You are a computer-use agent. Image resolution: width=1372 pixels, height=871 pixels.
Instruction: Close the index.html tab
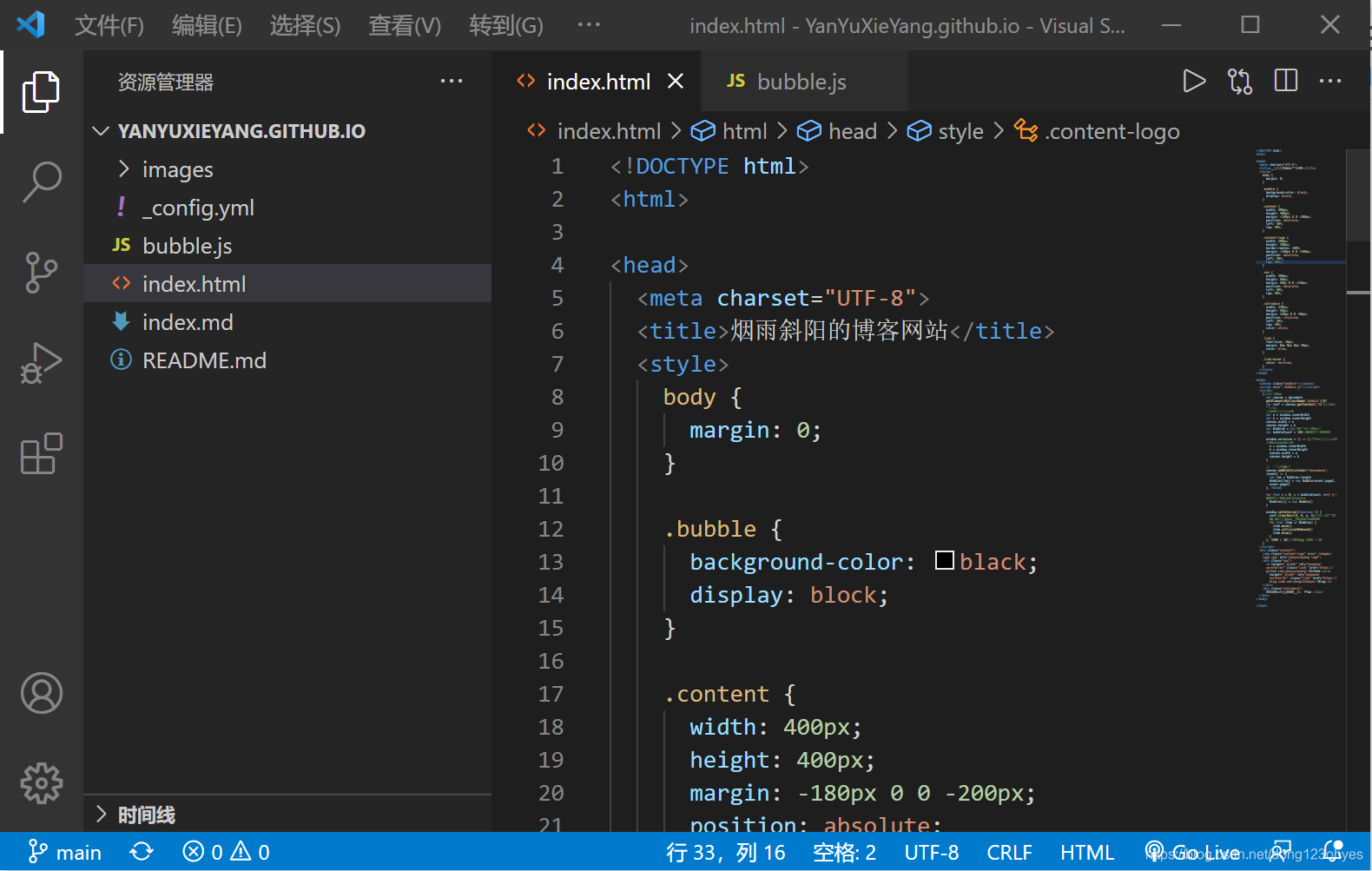click(676, 82)
